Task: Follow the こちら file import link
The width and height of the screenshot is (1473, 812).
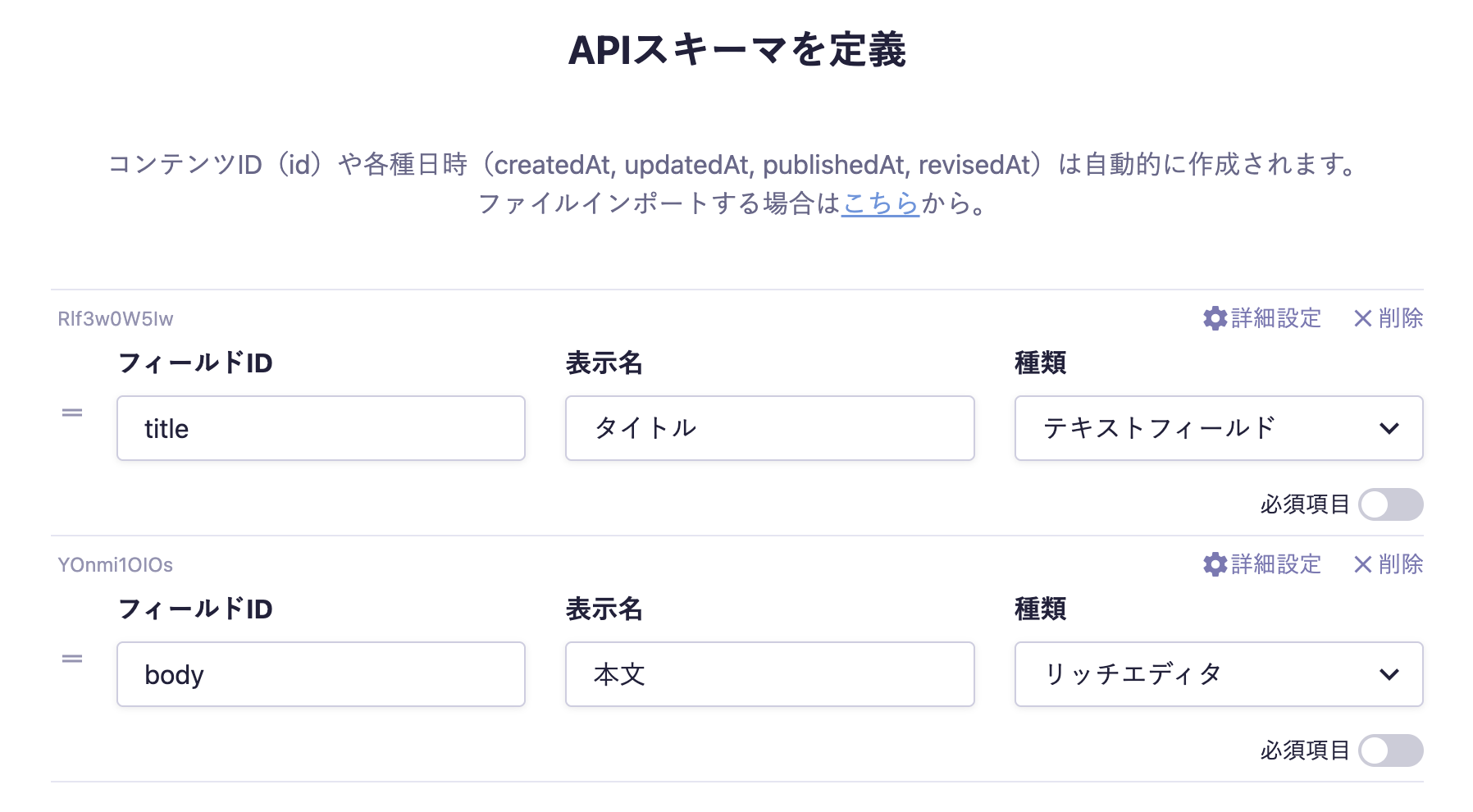Action: coord(880,203)
